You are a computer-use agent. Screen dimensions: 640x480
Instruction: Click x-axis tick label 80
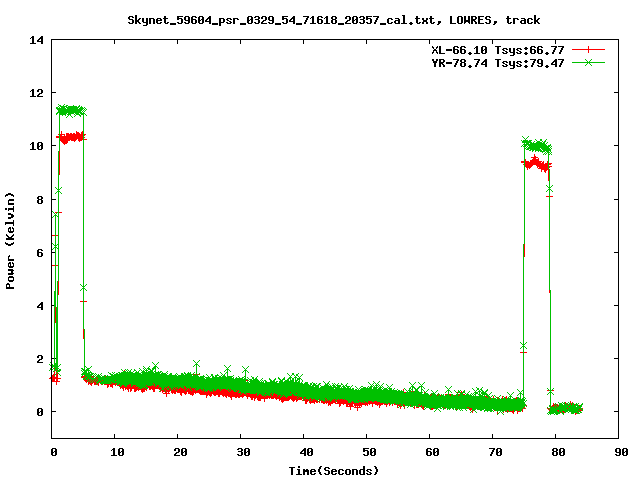pos(558,452)
